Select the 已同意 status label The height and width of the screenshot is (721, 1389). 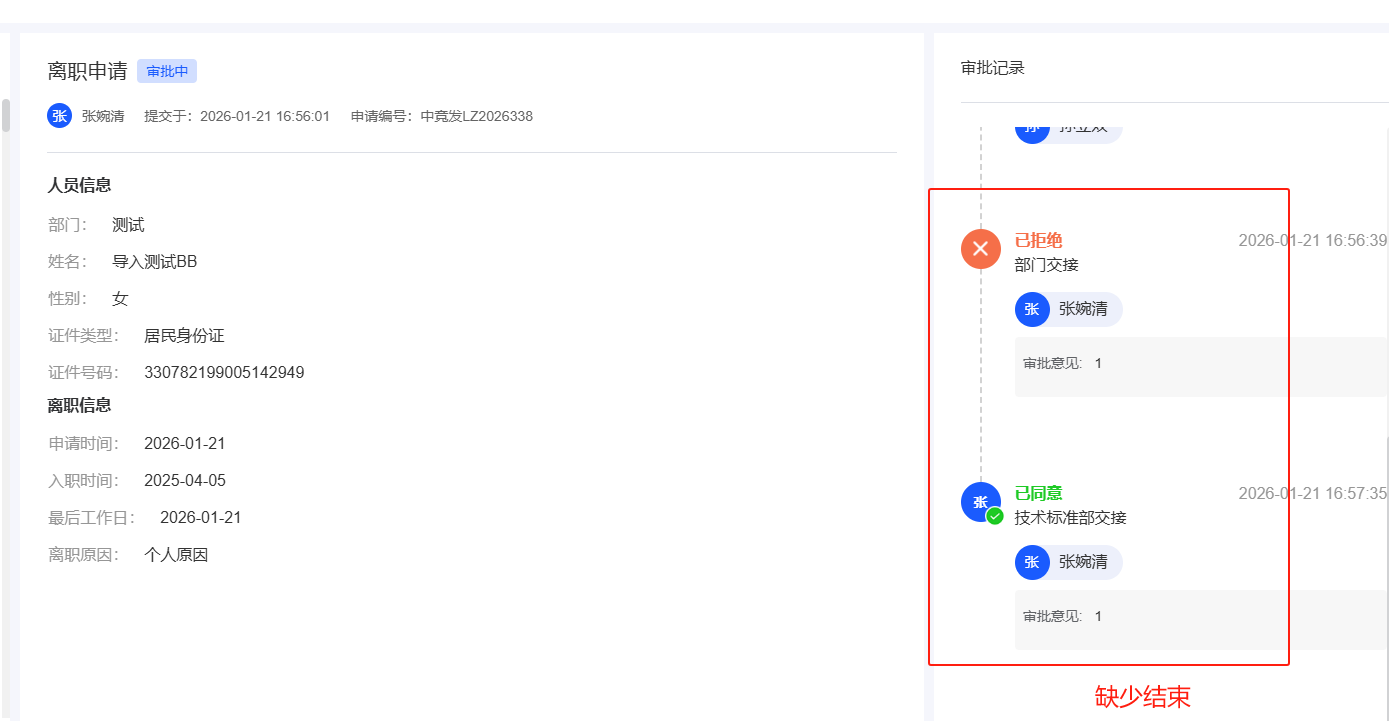tap(1038, 493)
